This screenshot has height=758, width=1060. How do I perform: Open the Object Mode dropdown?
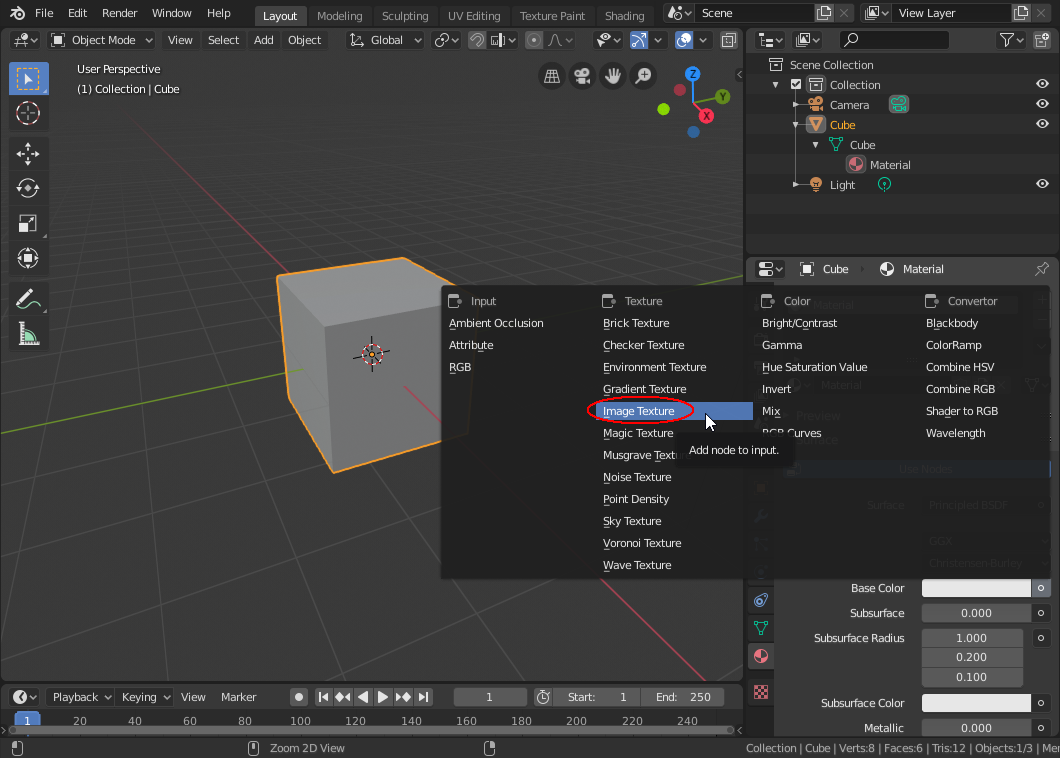(102, 40)
